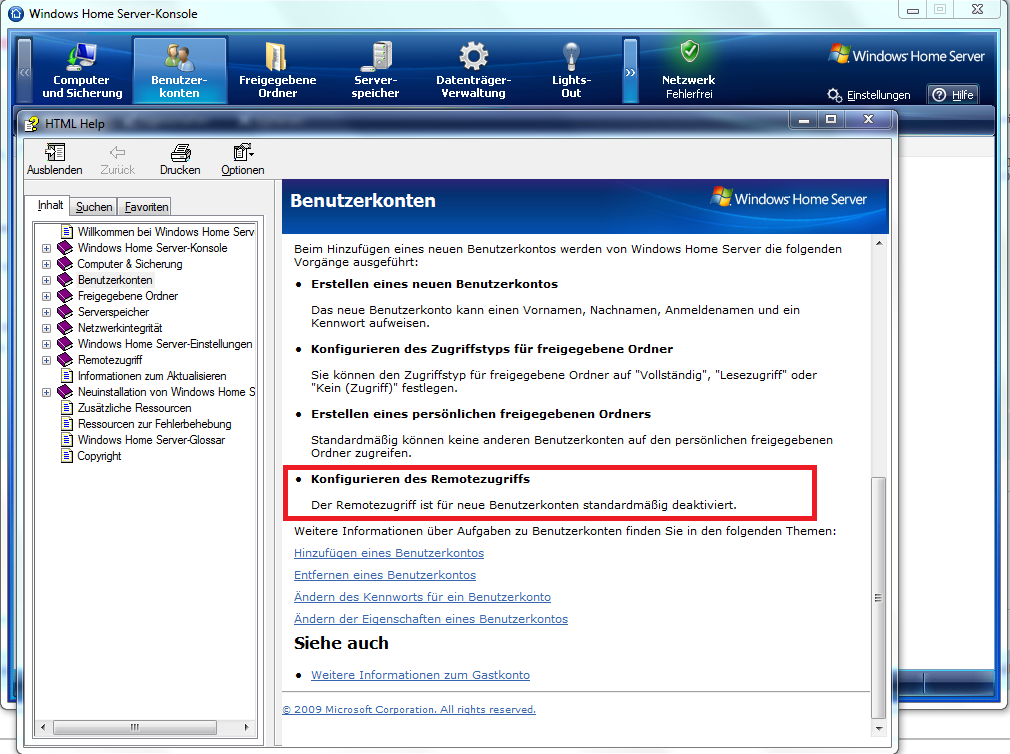The width and height of the screenshot is (1010, 754).
Task: Expand the Netzwerkintegrität tree node
Action: (x=46, y=328)
